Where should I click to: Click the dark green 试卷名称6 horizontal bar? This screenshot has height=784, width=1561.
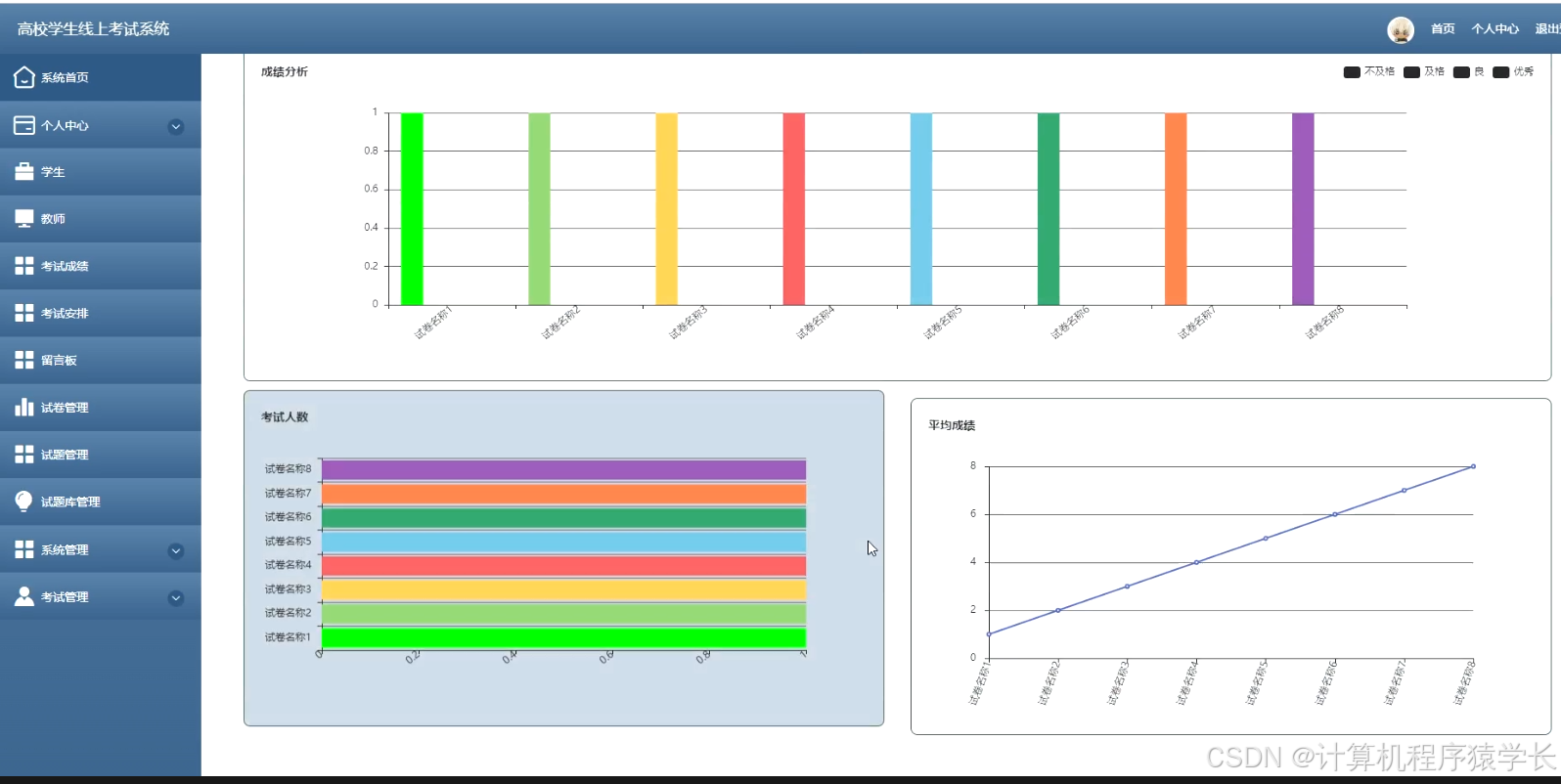[x=563, y=518]
